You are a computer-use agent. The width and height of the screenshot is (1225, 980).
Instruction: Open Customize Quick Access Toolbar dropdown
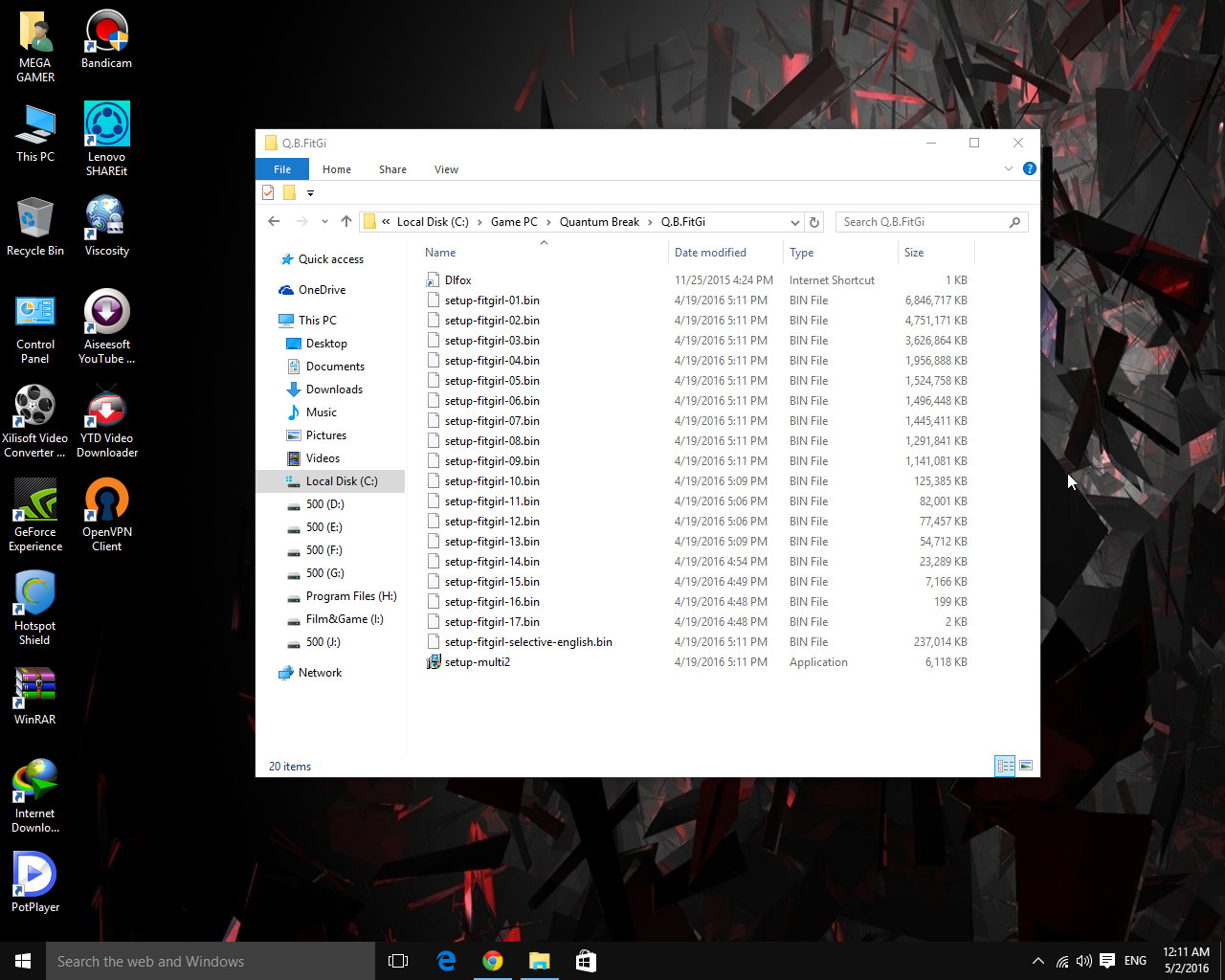click(x=310, y=193)
